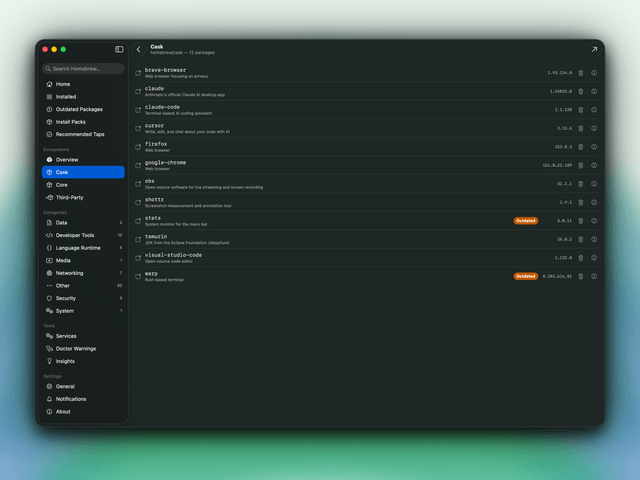This screenshot has width=640, height=480.
Task: Click warp version number
Action: click(557, 276)
